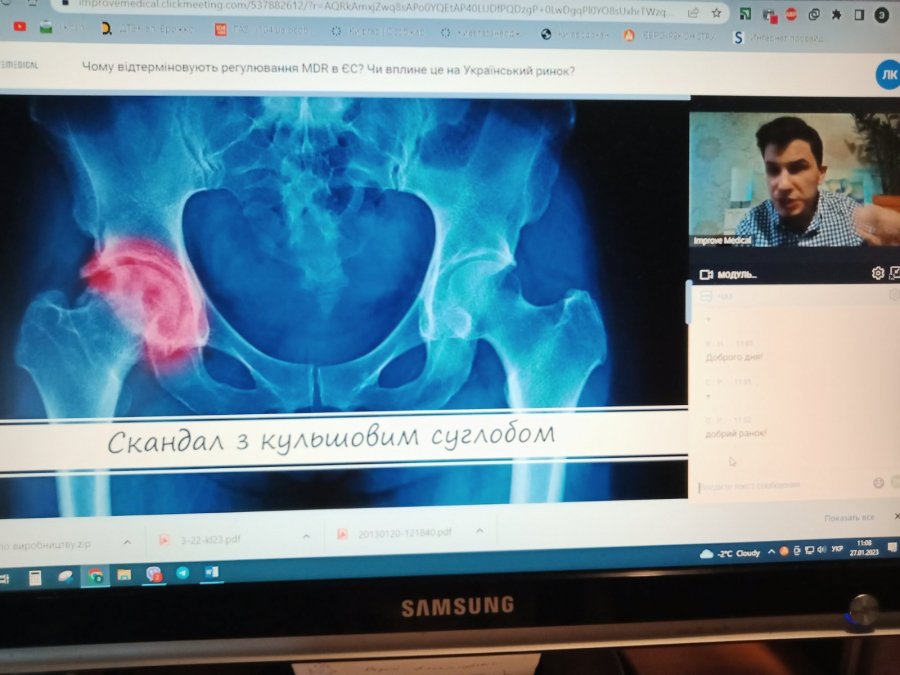
Task: Click the ЛК user avatar
Action: pyautogui.click(x=886, y=74)
